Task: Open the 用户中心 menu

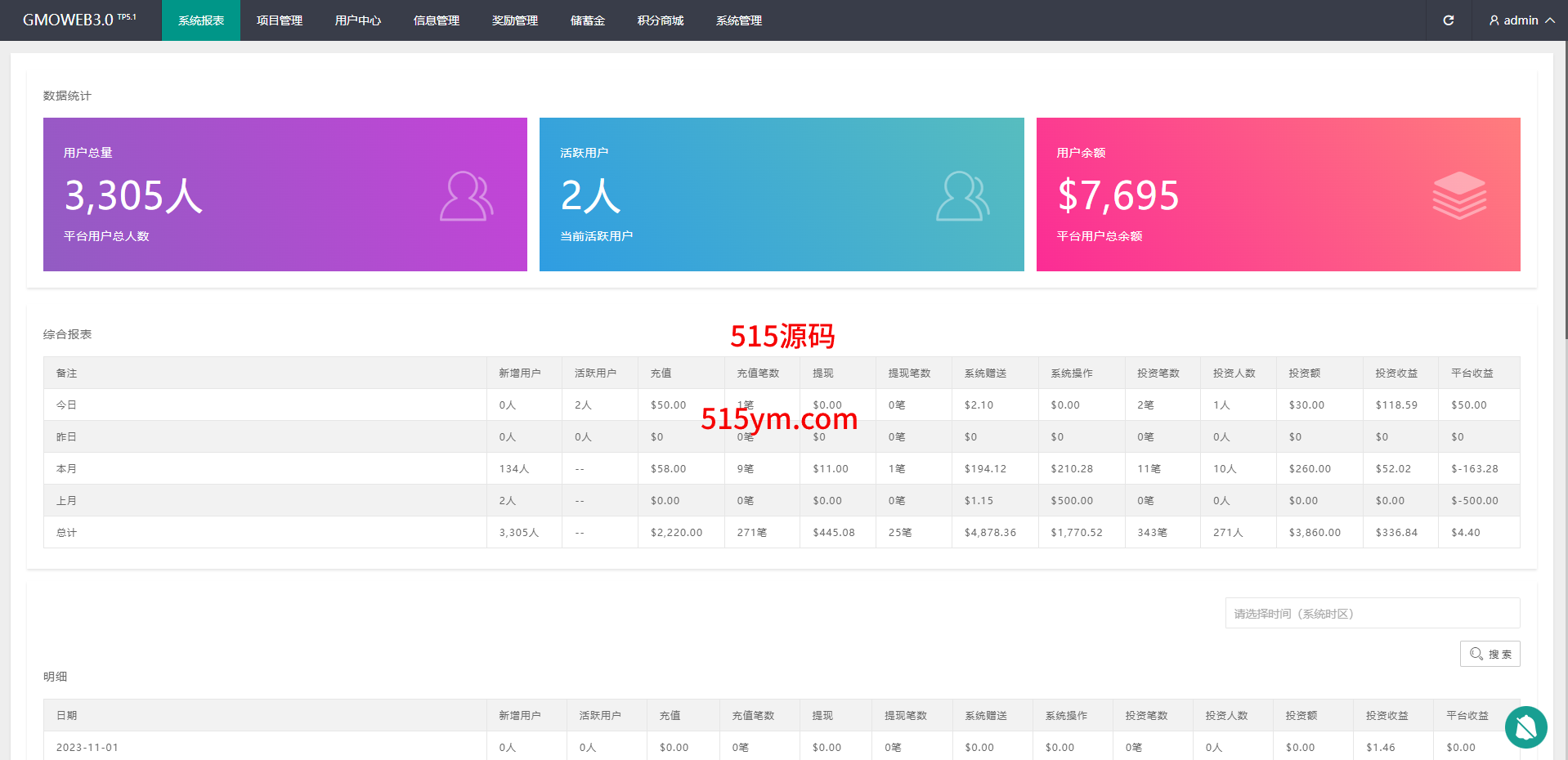Action: pos(358,20)
